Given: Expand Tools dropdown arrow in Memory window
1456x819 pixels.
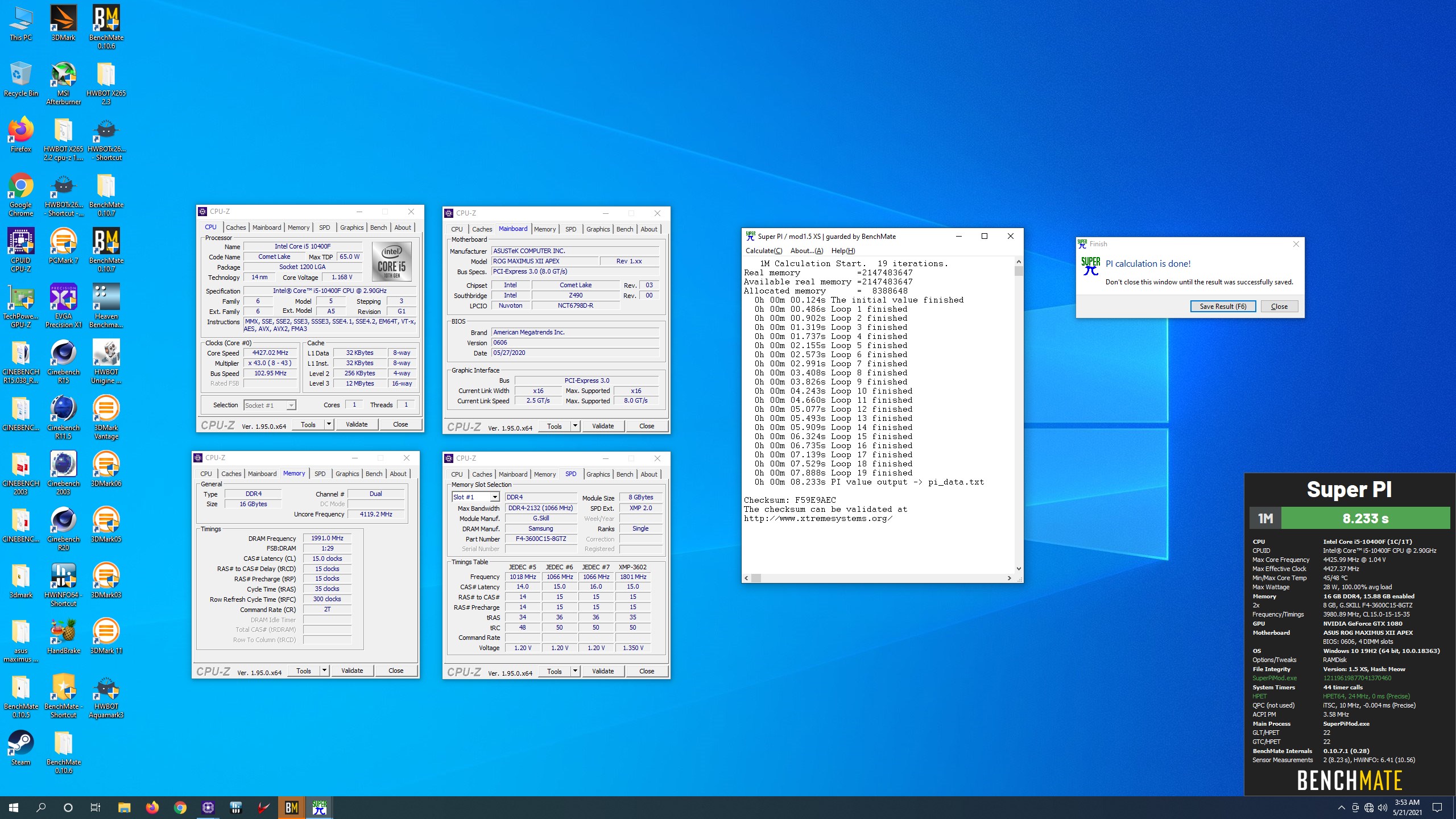Looking at the screenshot, I should click(324, 671).
